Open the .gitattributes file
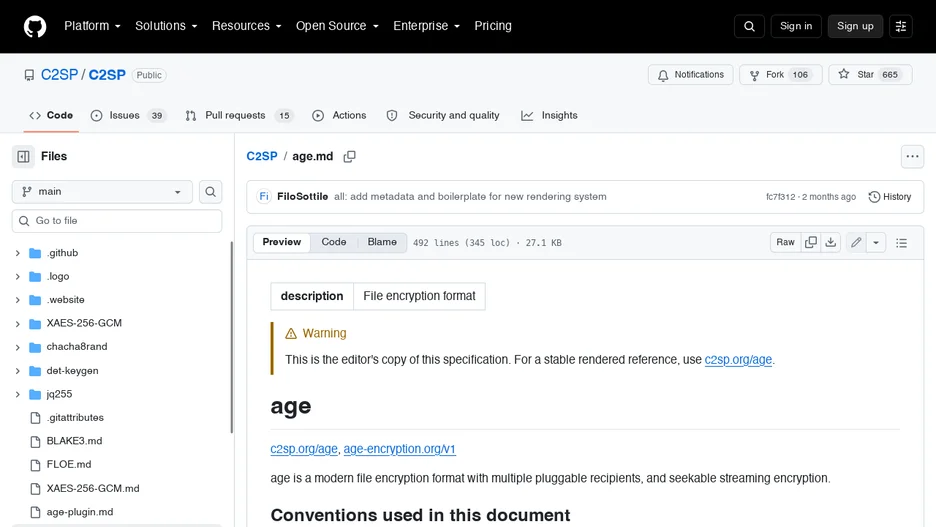 [75, 418]
